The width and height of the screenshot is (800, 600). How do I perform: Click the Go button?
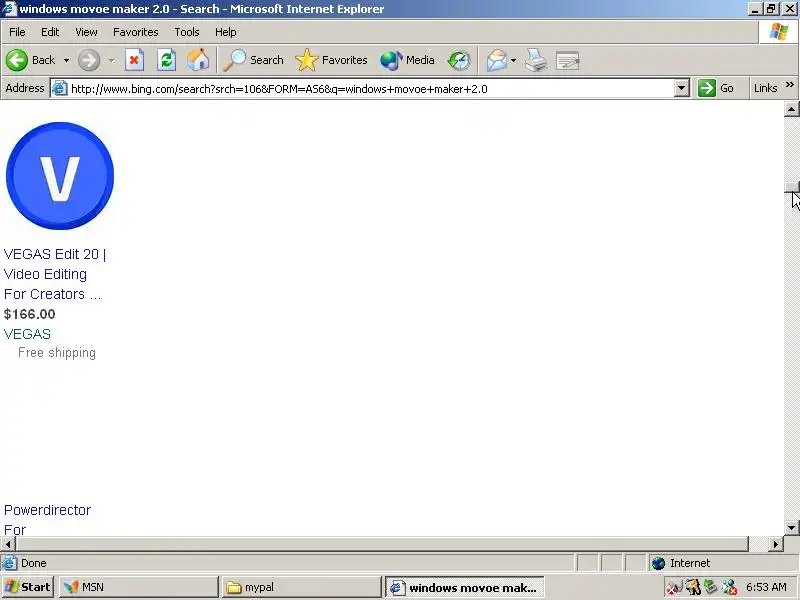[x=716, y=88]
